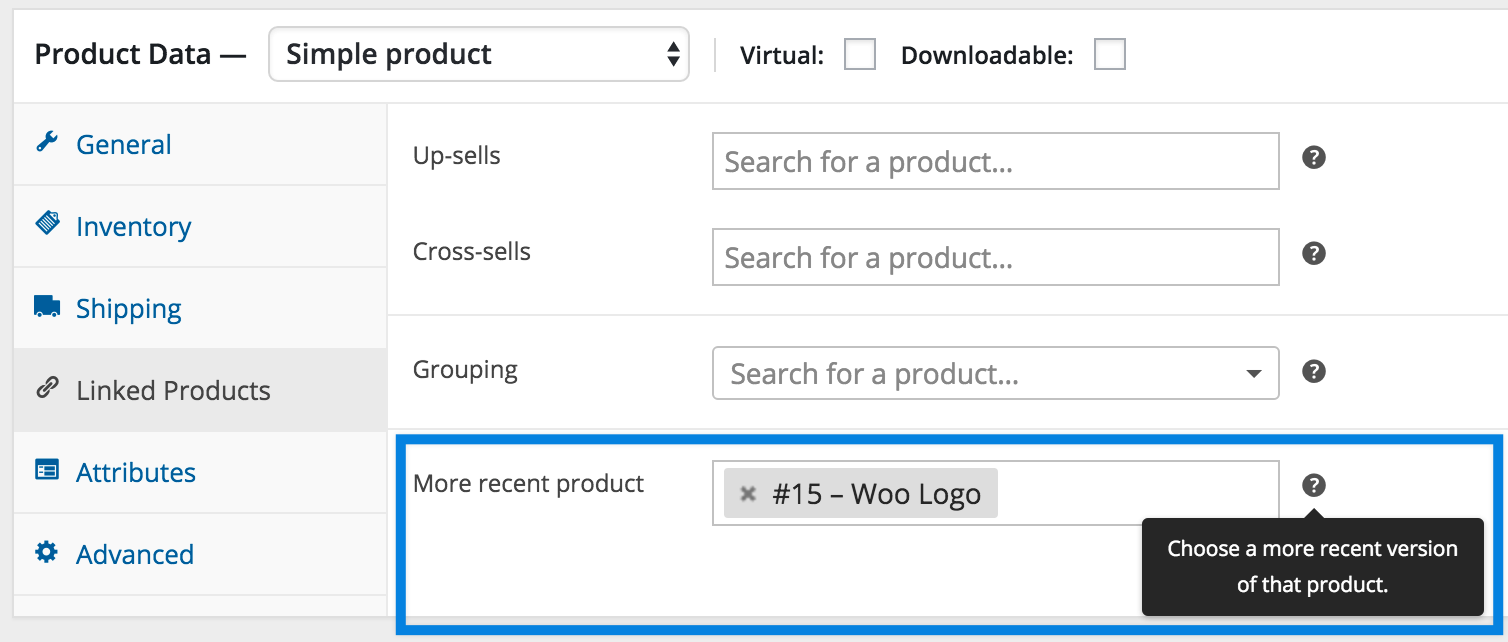1508x642 pixels.
Task: Open the Advanced tab
Action: pos(134,554)
